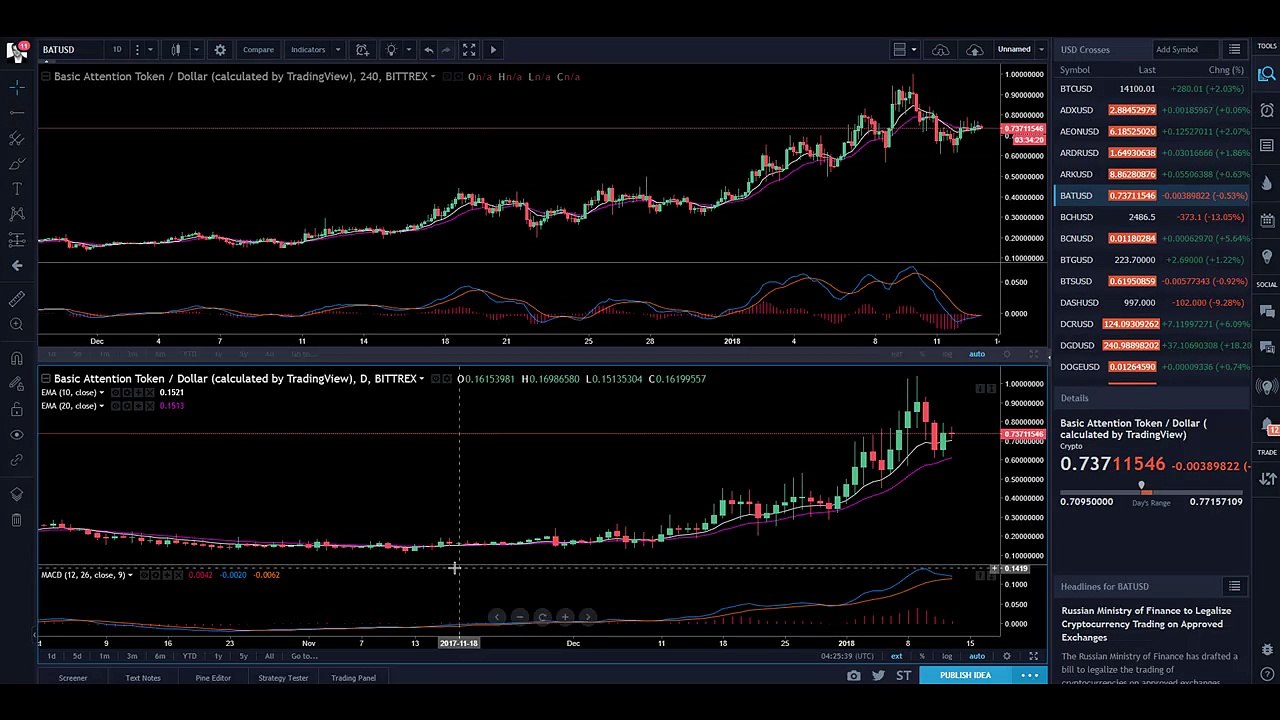Image resolution: width=1280 pixels, height=720 pixels.
Task: Select the All range in lower chart
Action: tap(269, 656)
